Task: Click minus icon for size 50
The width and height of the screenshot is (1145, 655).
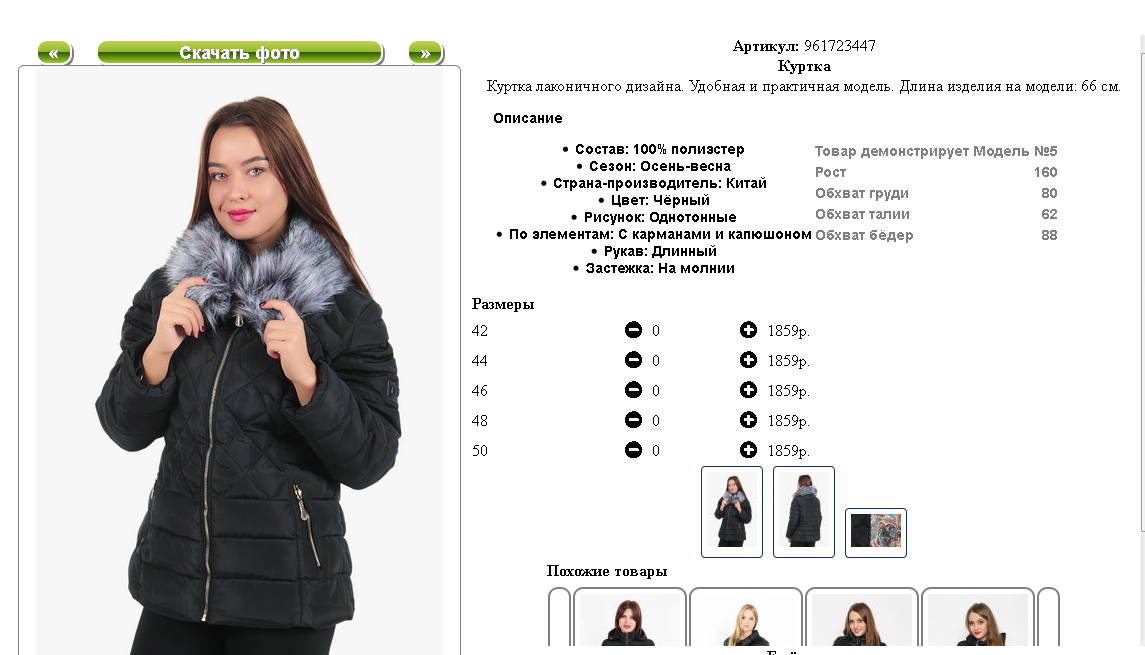Action: (x=633, y=450)
